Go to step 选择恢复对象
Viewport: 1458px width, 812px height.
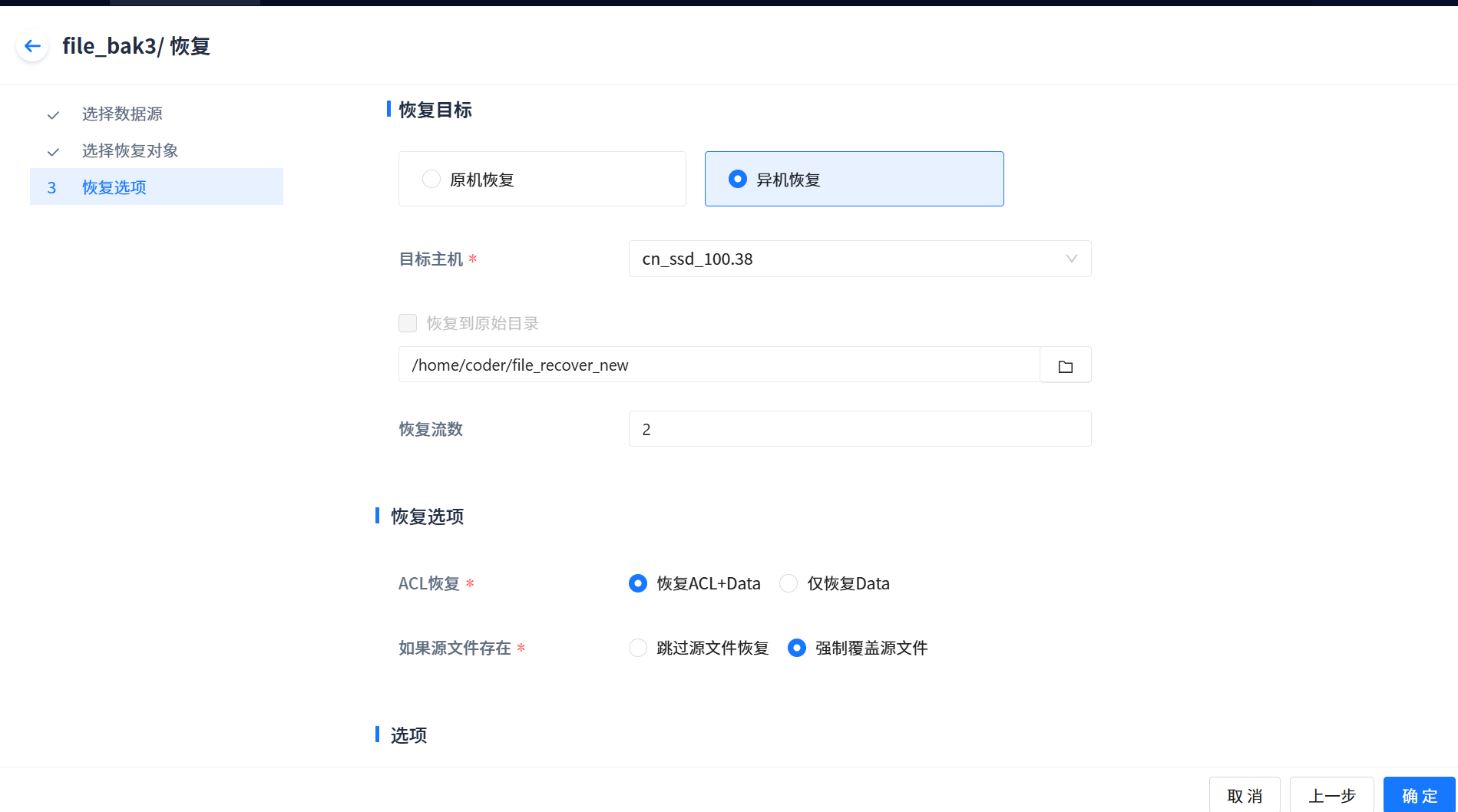tap(130, 150)
